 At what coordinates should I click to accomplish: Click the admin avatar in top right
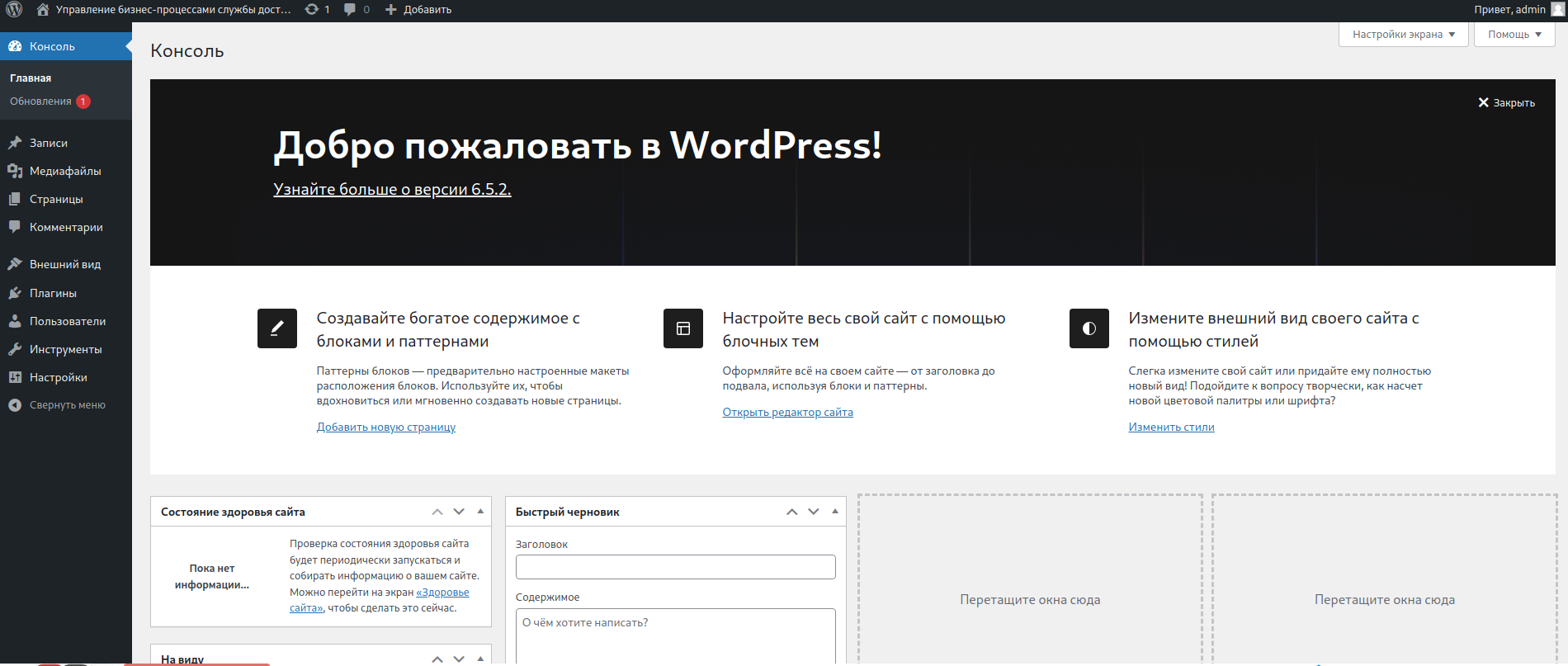pyautogui.click(x=1556, y=10)
